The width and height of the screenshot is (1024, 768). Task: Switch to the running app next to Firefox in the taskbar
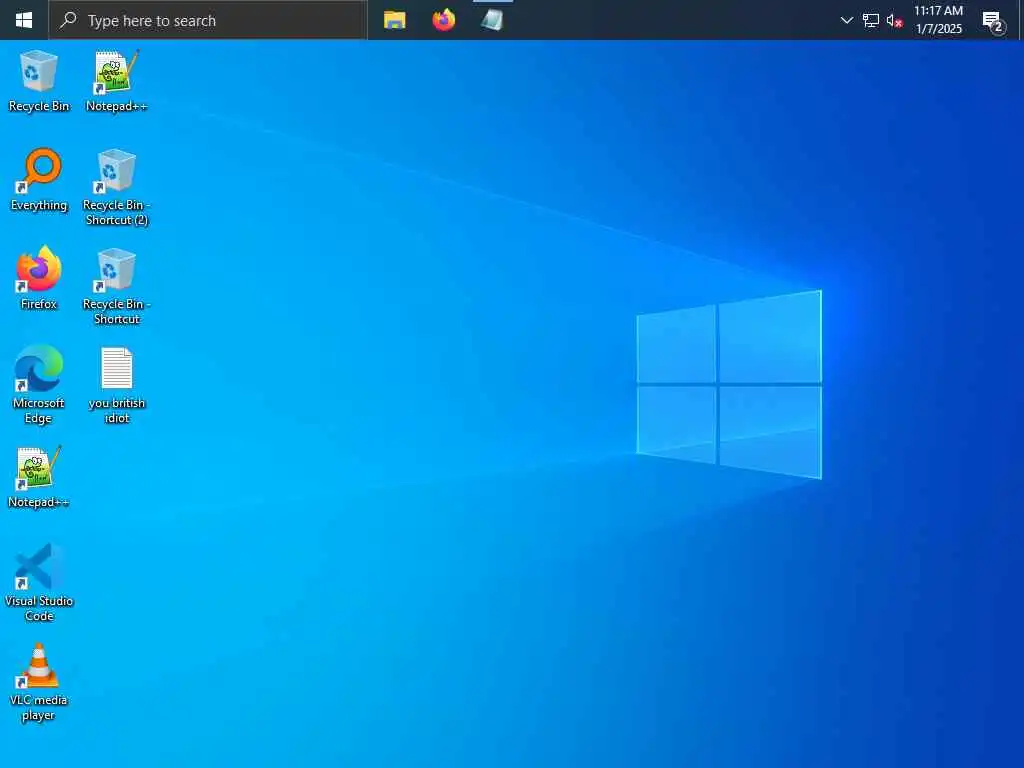coord(492,20)
